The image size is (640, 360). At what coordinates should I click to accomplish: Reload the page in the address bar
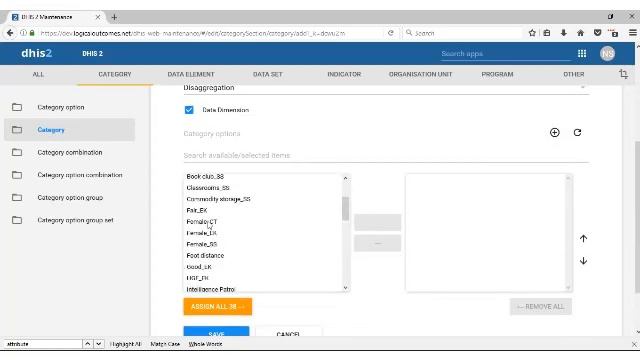(391, 33)
